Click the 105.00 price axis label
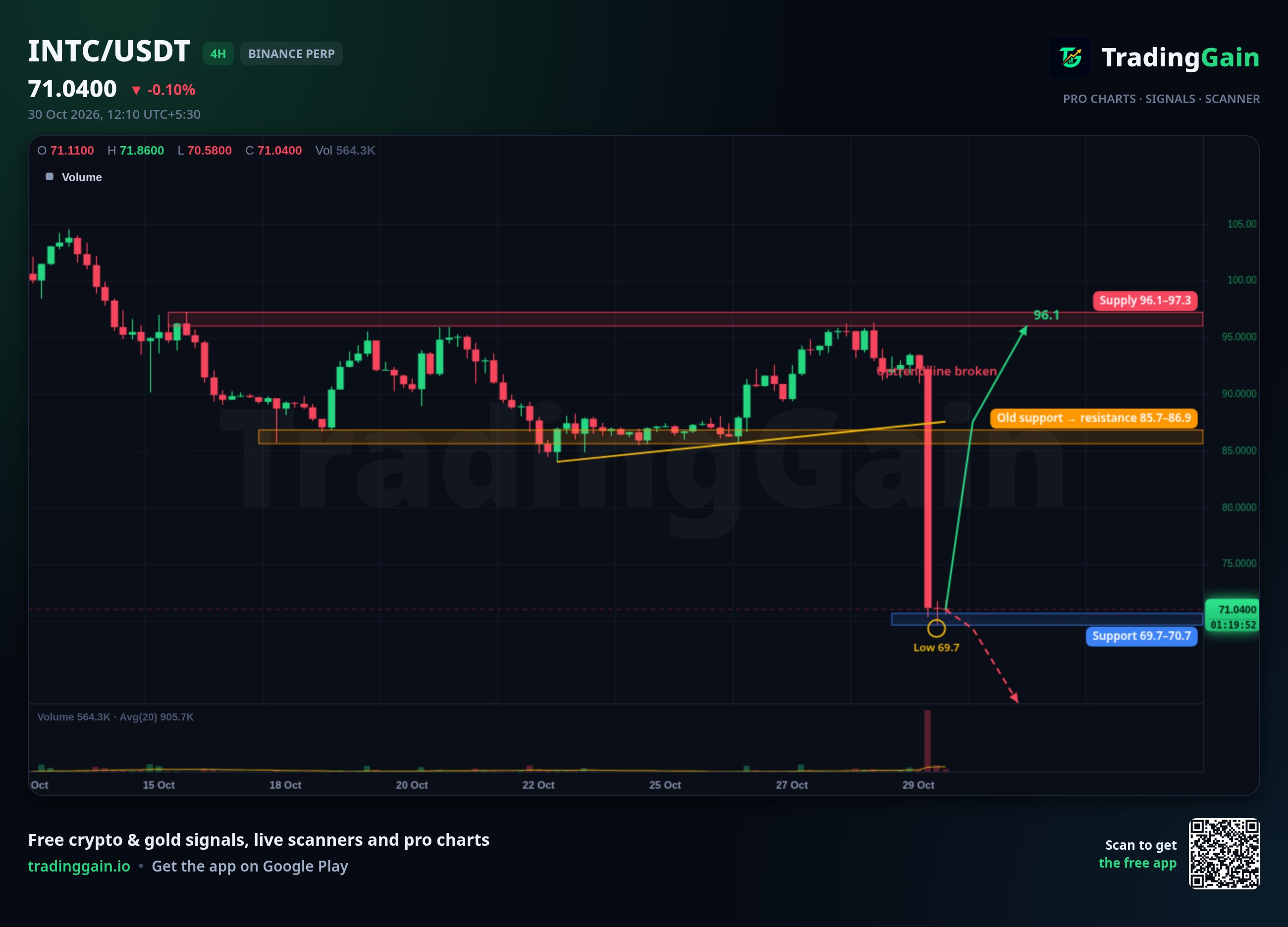The width and height of the screenshot is (1288, 927). tap(1241, 224)
